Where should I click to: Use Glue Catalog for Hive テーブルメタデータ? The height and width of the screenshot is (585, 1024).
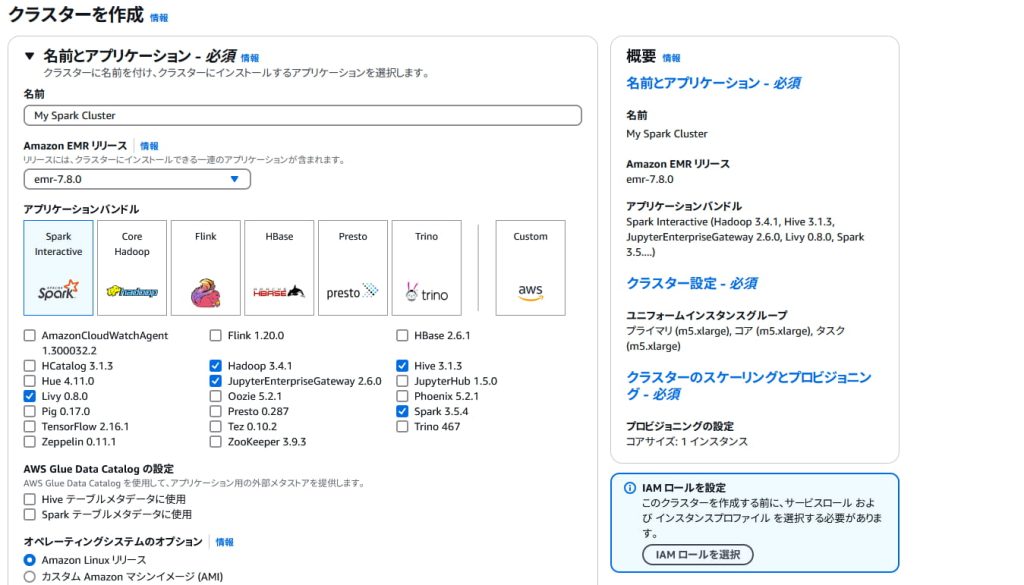pyautogui.click(x=29, y=499)
